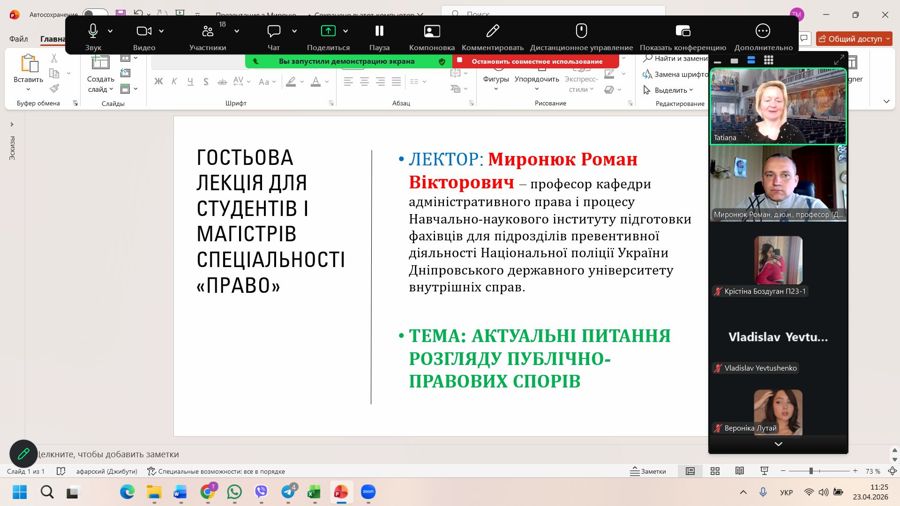
Task: Open Zoom annotation tools (Комментировать)
Action: point(492,32)
